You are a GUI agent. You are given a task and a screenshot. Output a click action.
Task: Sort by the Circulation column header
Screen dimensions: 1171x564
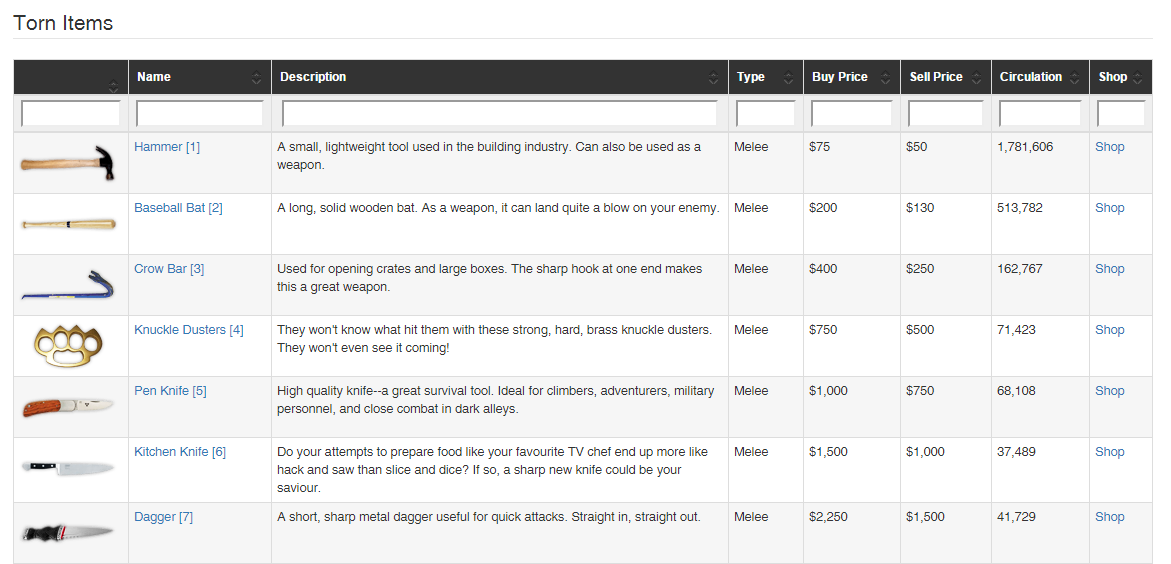tap(1030, 77)
